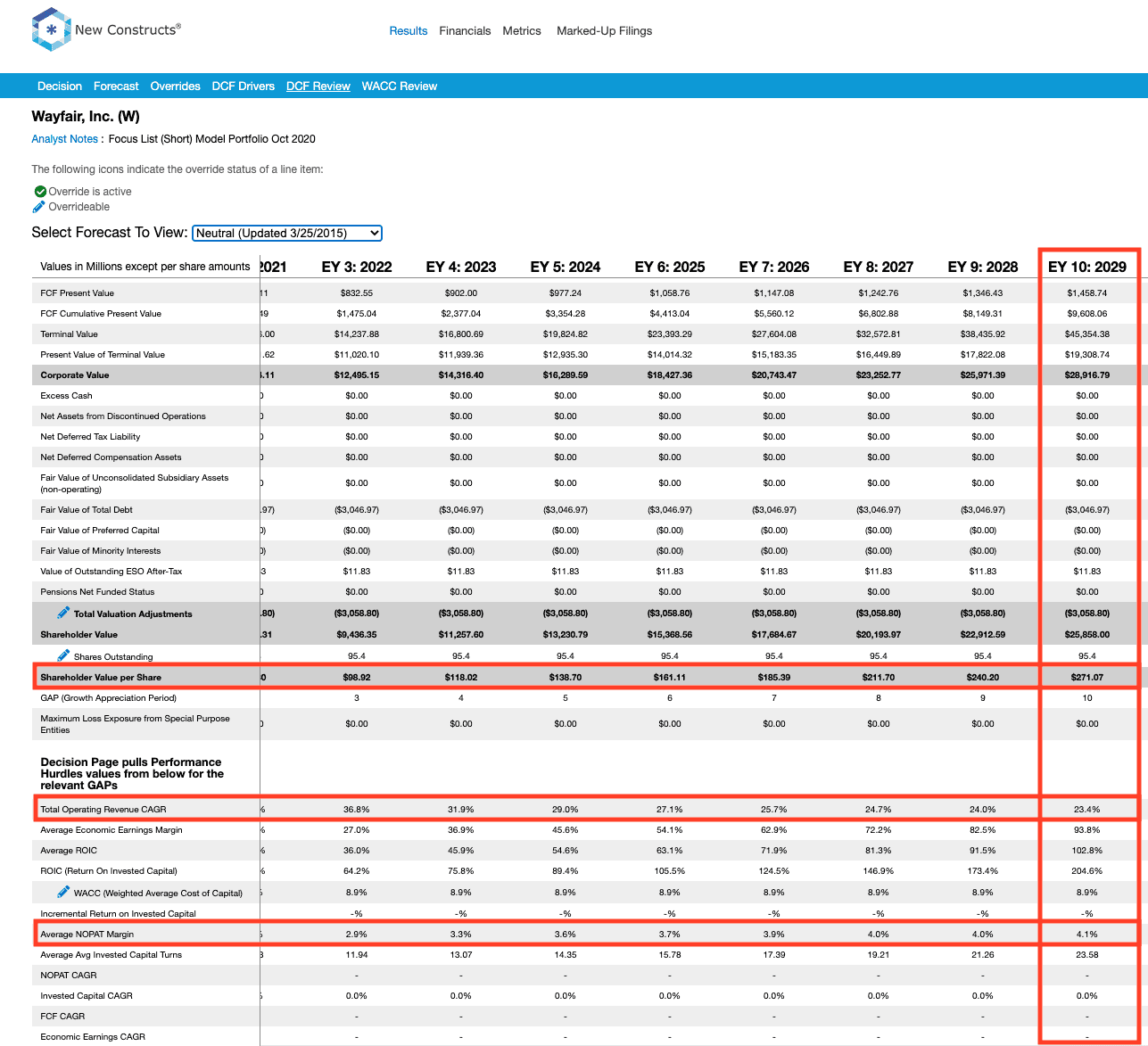Viewport: 1148px width, 1046px height.
Task: Click pencil icon beside Shares Outstanding
Action: [x=63, y=655]
